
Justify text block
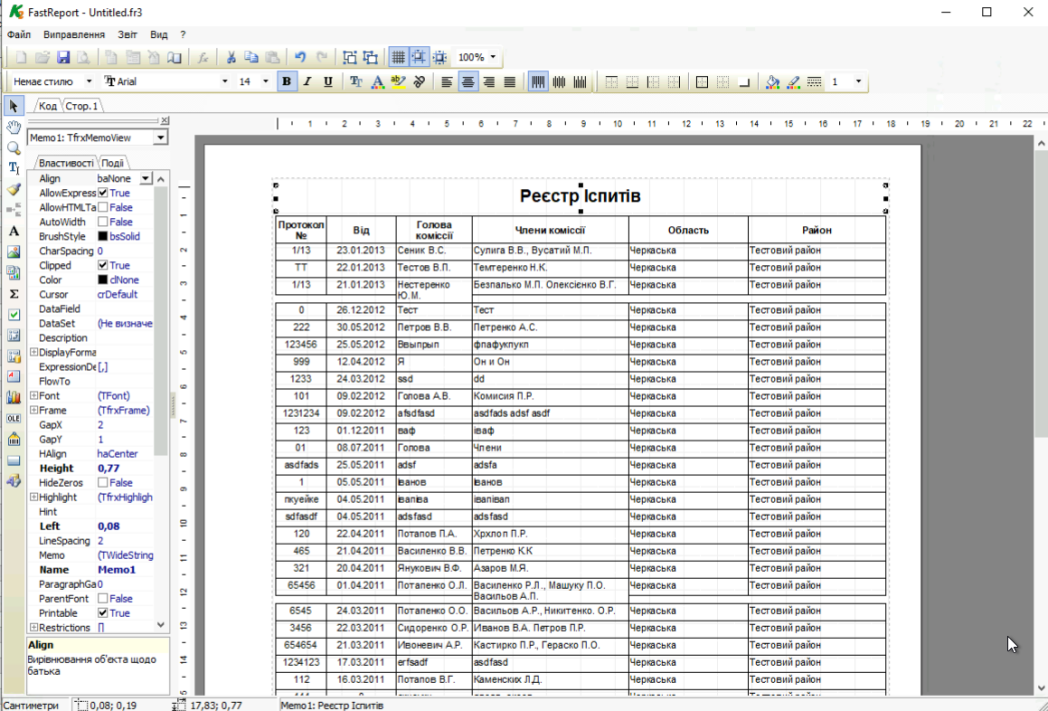tap(510, 82)
